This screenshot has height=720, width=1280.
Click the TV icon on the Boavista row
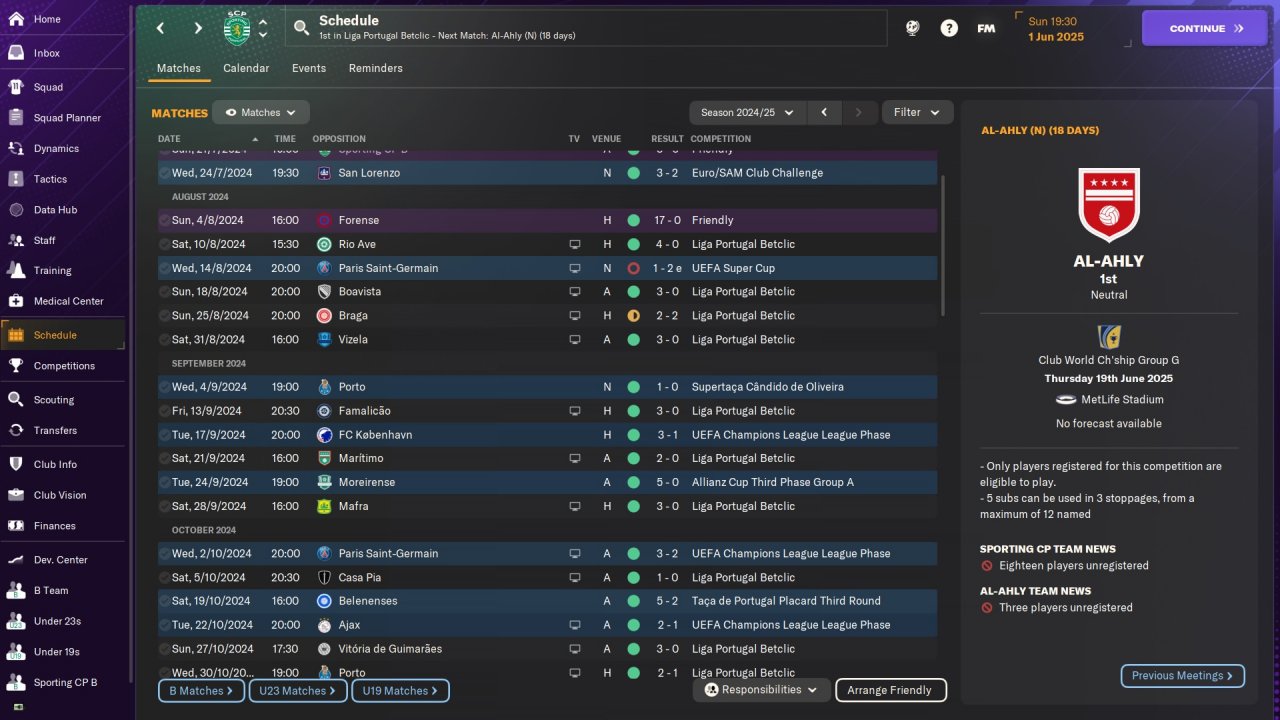[574, 292]
